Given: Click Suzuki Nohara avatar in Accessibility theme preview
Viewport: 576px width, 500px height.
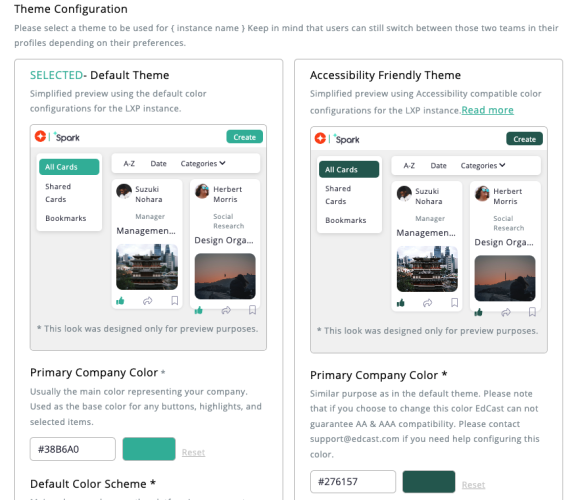Looking at the screenshot, I should pyautogui.click(x=404, y=193).
